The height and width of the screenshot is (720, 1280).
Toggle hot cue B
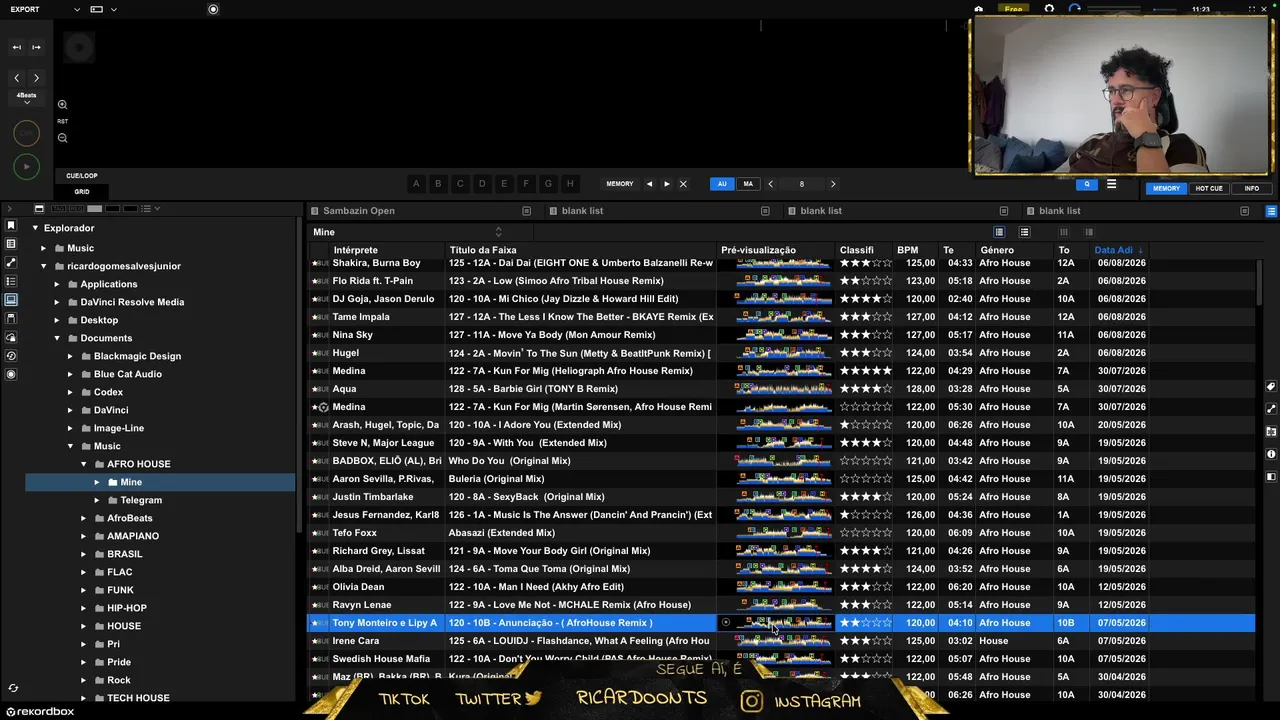click(x=438, y=184)
